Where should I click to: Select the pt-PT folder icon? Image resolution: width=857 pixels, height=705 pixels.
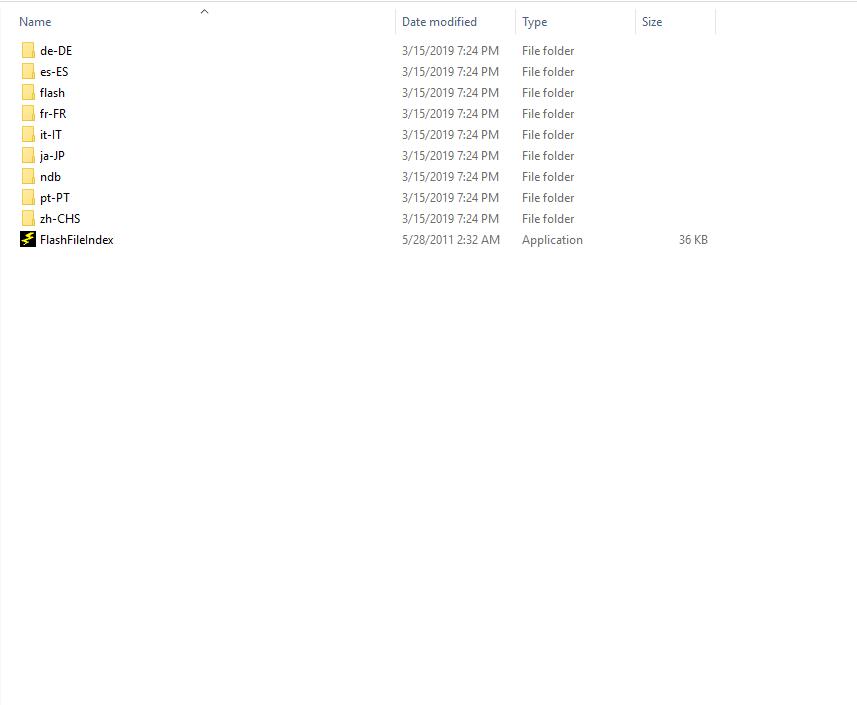(x=28, y=198)
